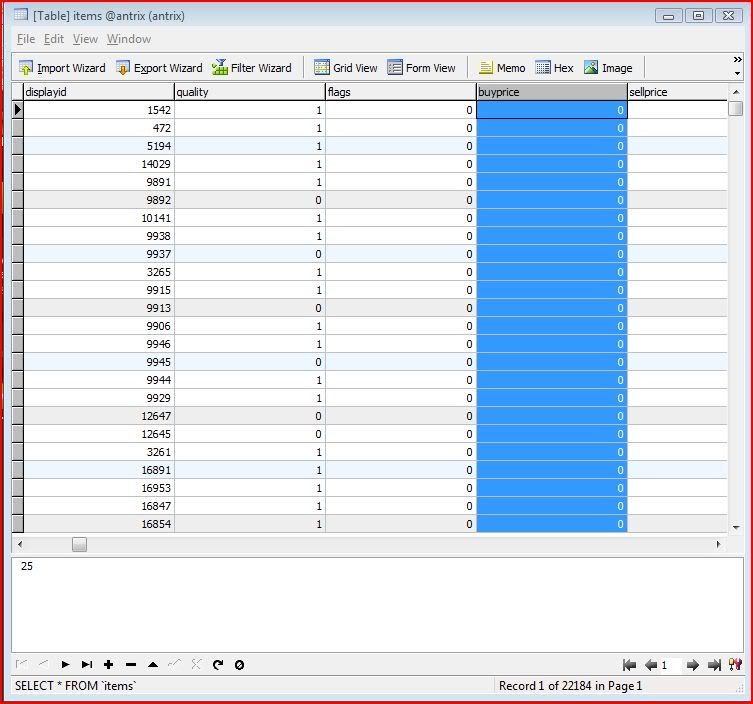Open the Hex viewer

tap(554, 68)
